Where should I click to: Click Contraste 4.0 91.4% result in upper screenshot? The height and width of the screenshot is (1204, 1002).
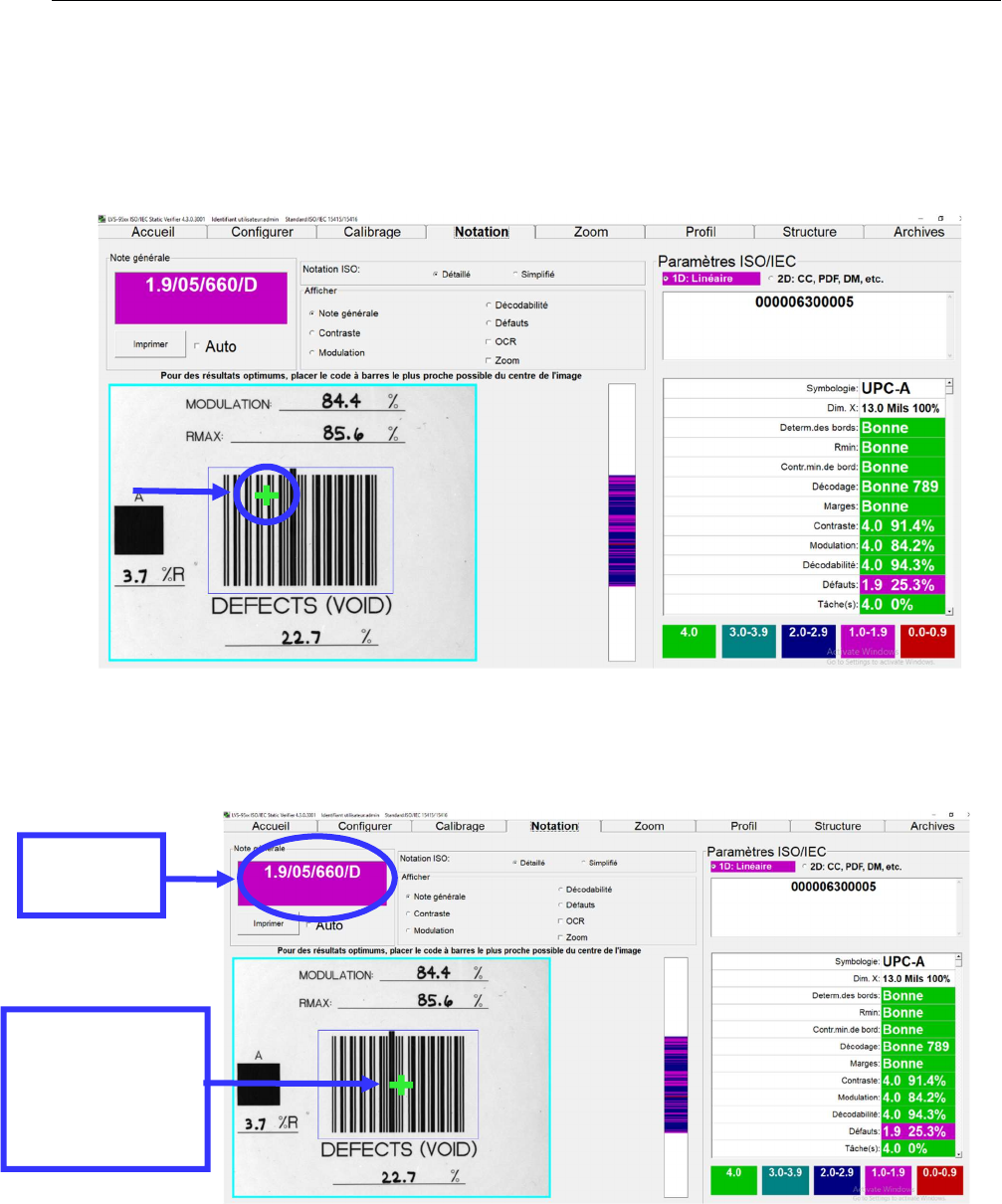point(901,525)
